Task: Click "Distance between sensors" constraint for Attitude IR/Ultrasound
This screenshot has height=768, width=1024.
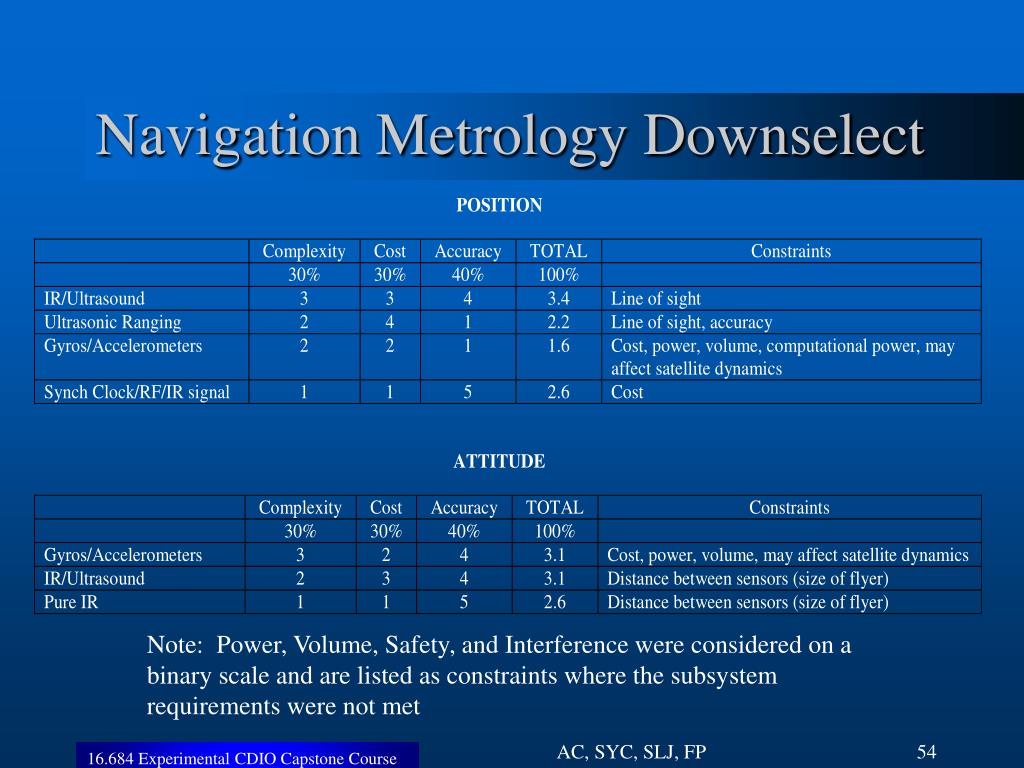Action: 748,579
